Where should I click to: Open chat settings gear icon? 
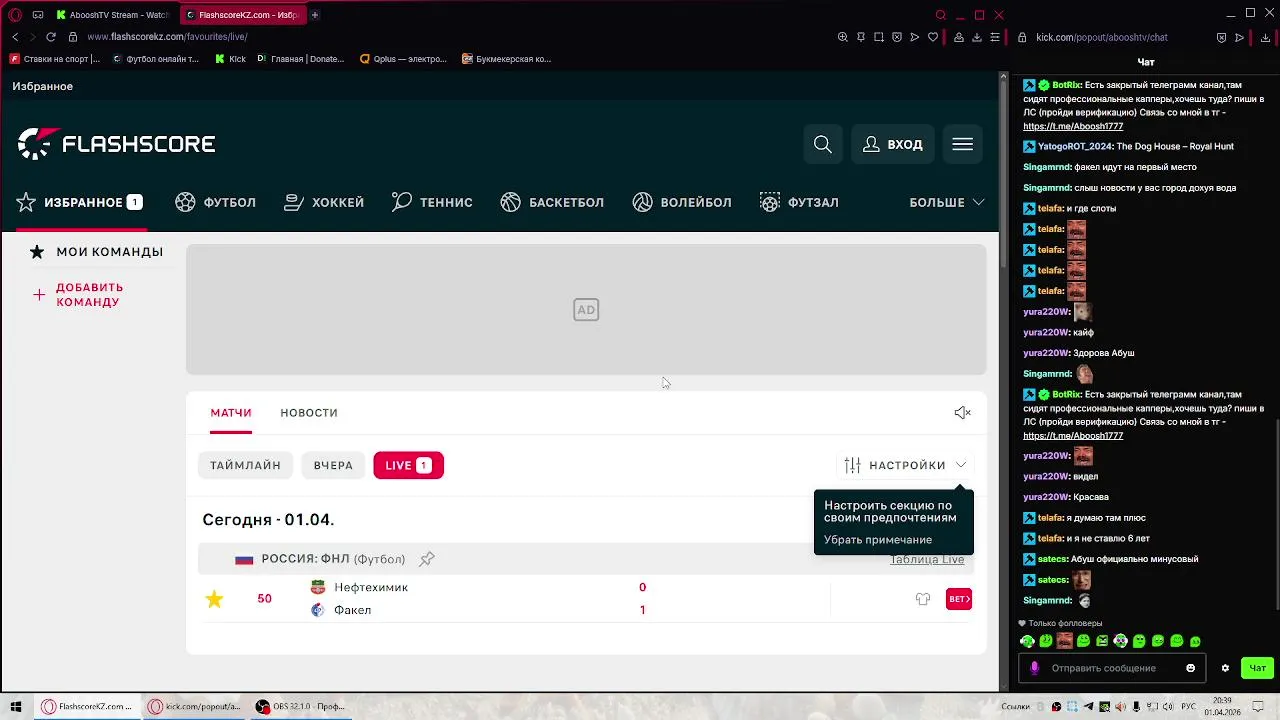tap(1225, 668)
